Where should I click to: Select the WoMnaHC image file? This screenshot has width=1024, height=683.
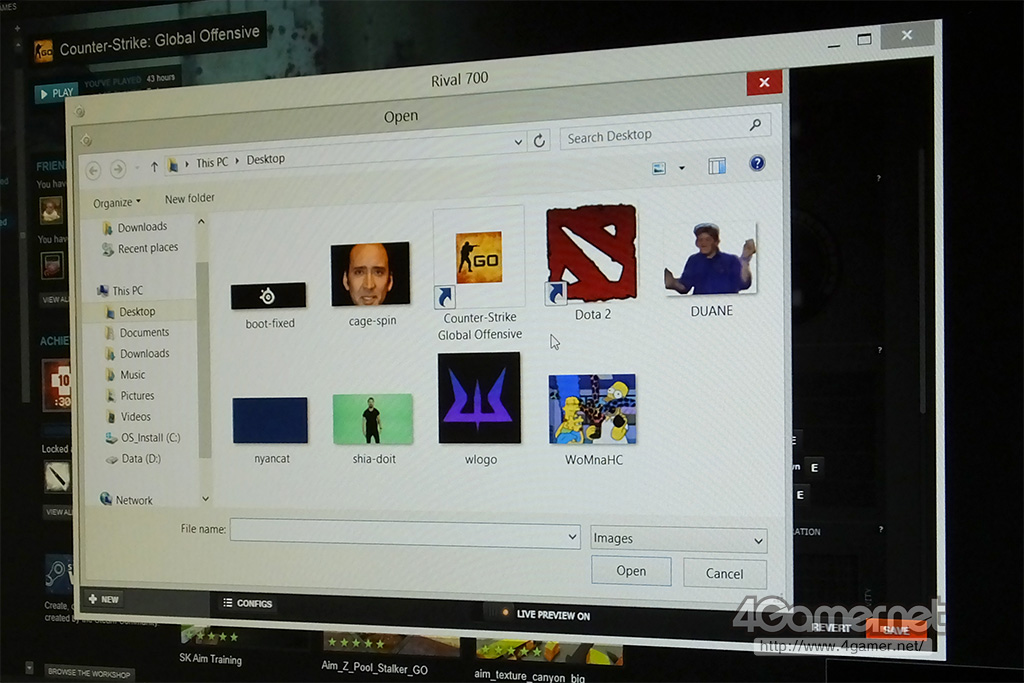click(x=593, y=419)
